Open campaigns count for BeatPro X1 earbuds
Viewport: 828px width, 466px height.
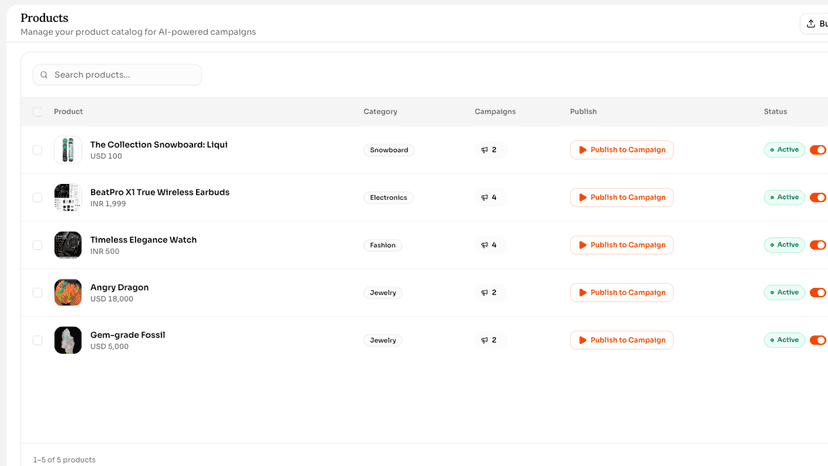490,198
